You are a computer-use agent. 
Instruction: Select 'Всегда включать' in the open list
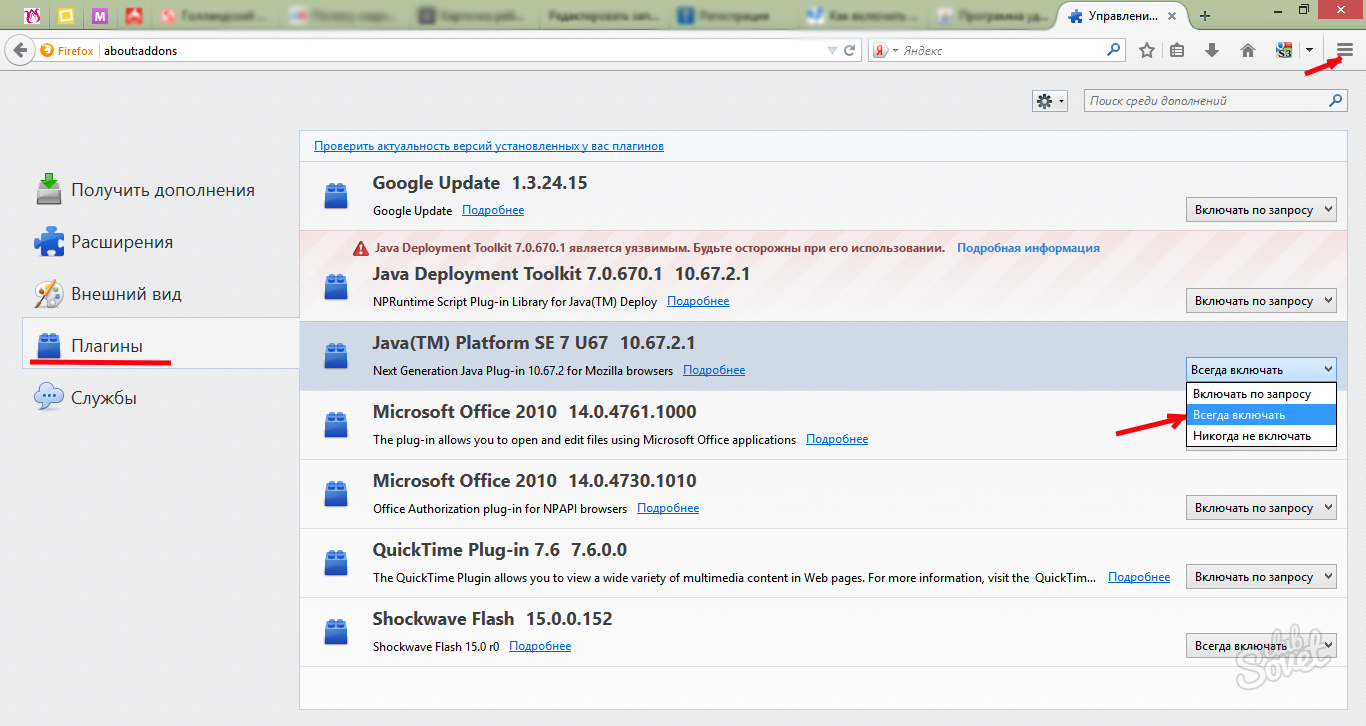click(1261, 415)
